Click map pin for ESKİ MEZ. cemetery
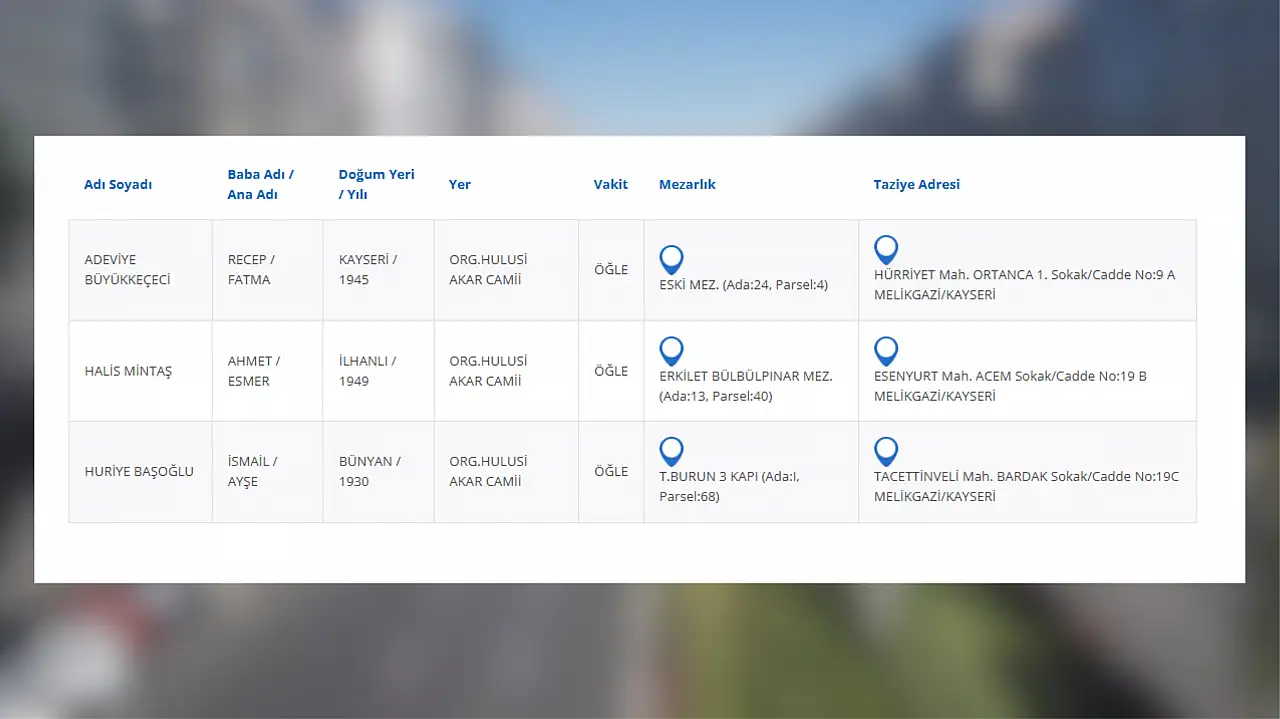 point(671,259)
